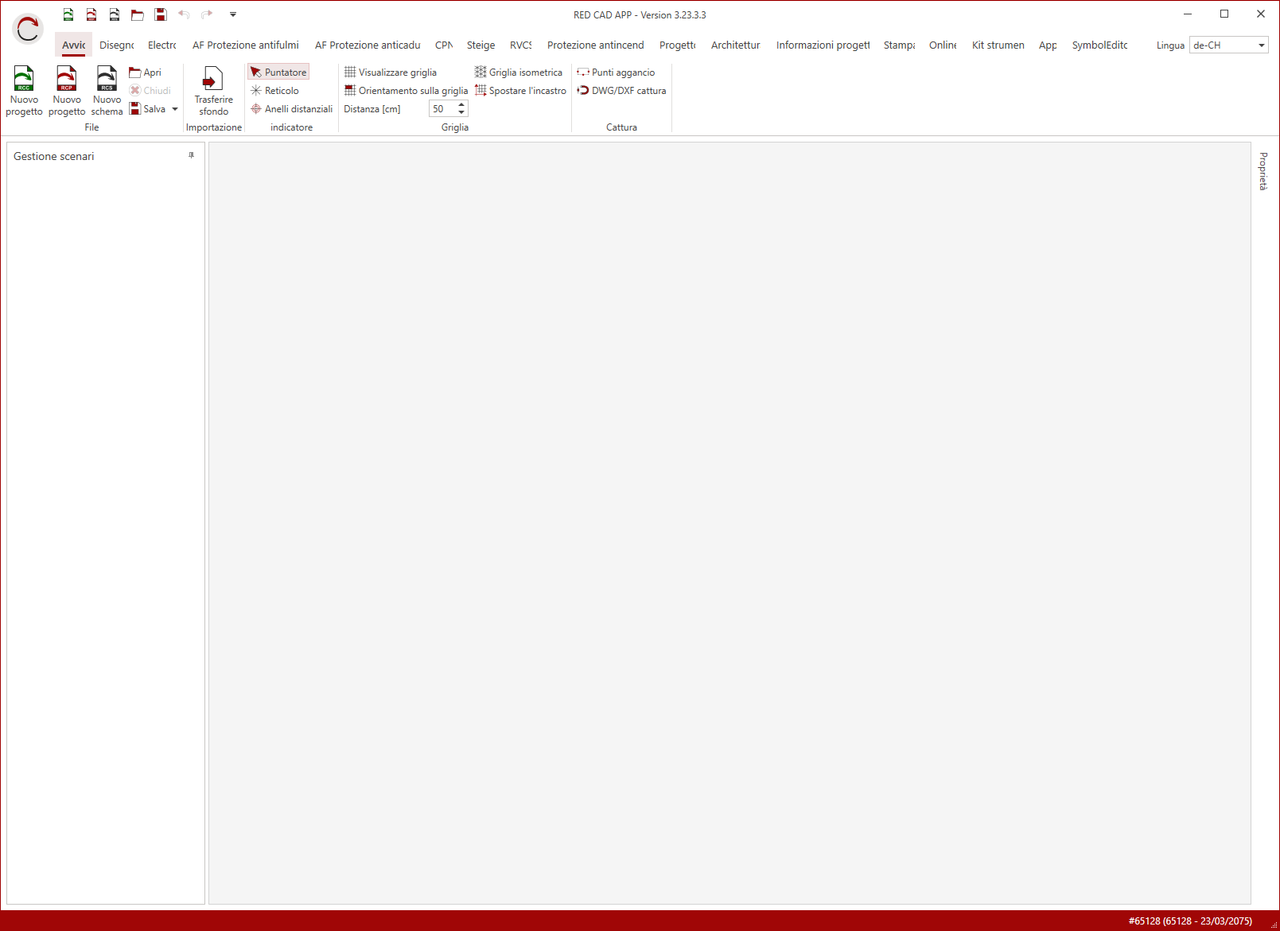Switch to the Stampa tab
This screenshot has width=1280, height=931.
click(899, 45)
